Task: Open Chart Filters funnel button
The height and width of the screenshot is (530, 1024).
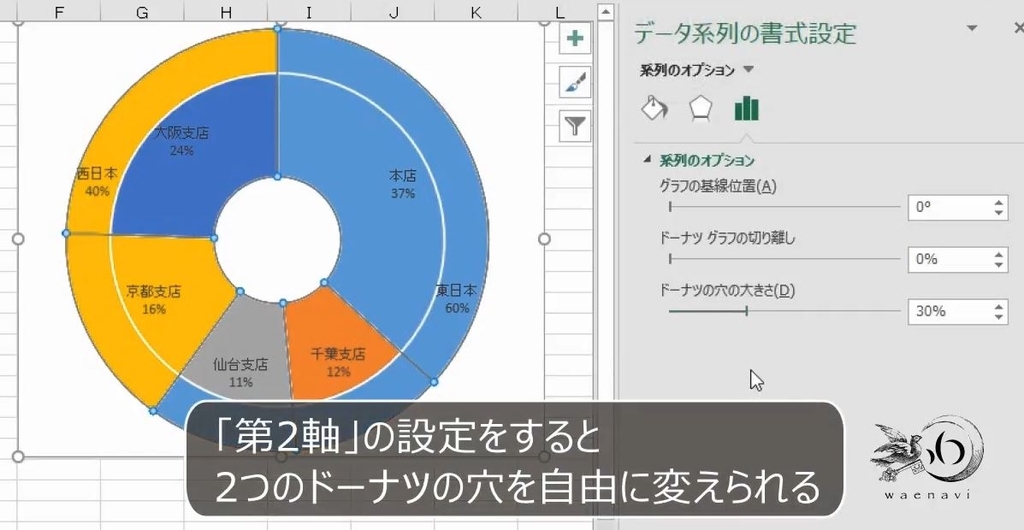Action: 575,126
